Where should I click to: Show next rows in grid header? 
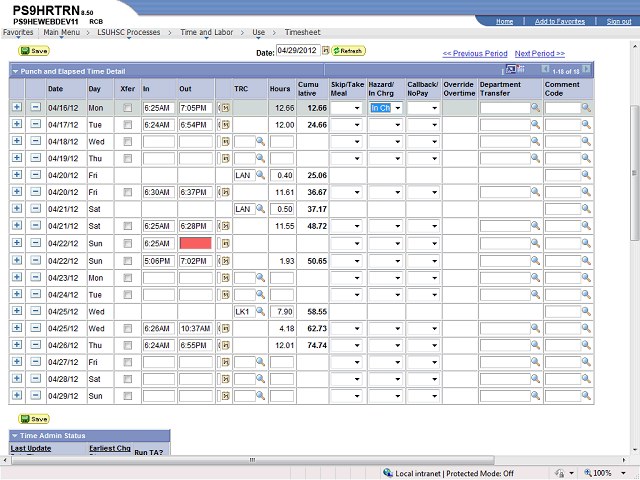tap(586, 69)
